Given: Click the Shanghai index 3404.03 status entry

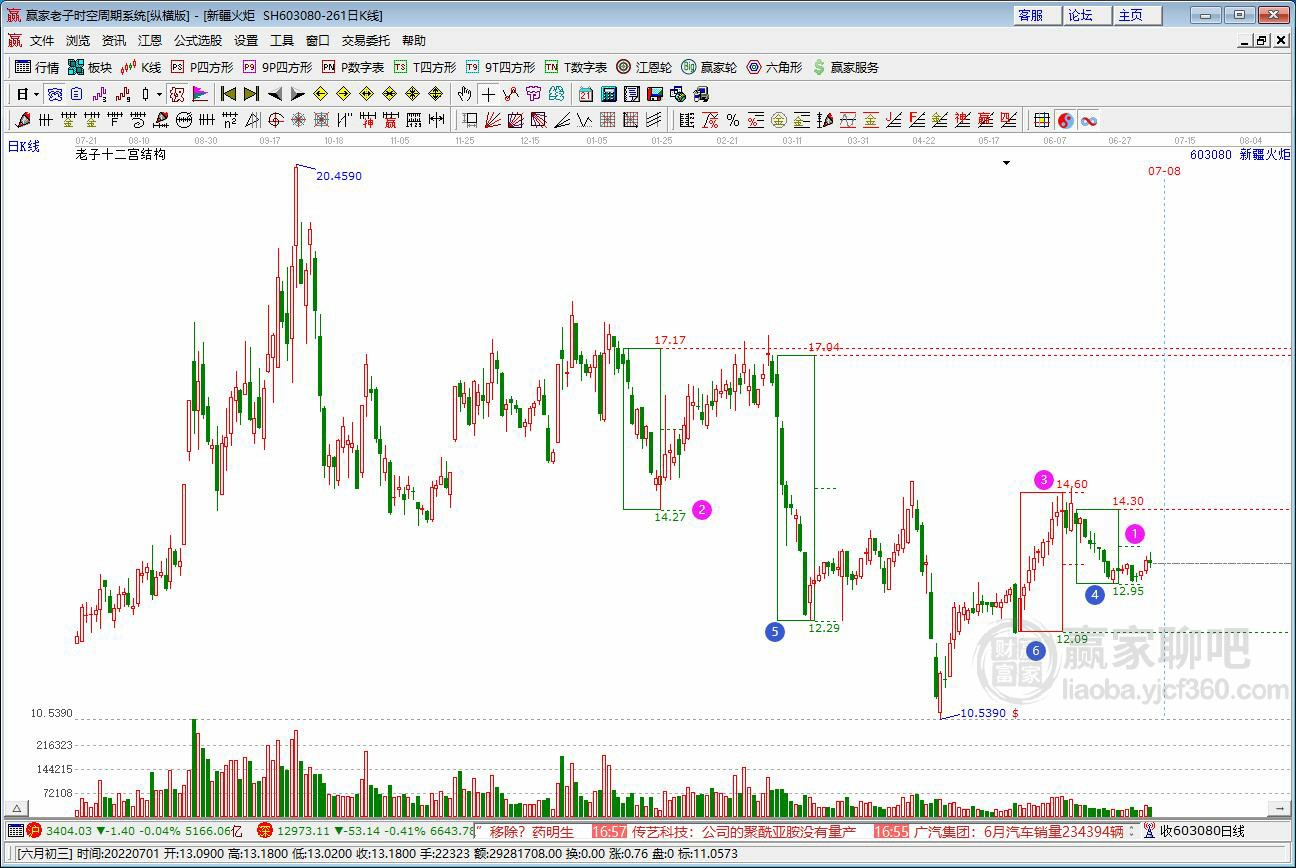Looking at the screenshot, I should click(136, 831).
